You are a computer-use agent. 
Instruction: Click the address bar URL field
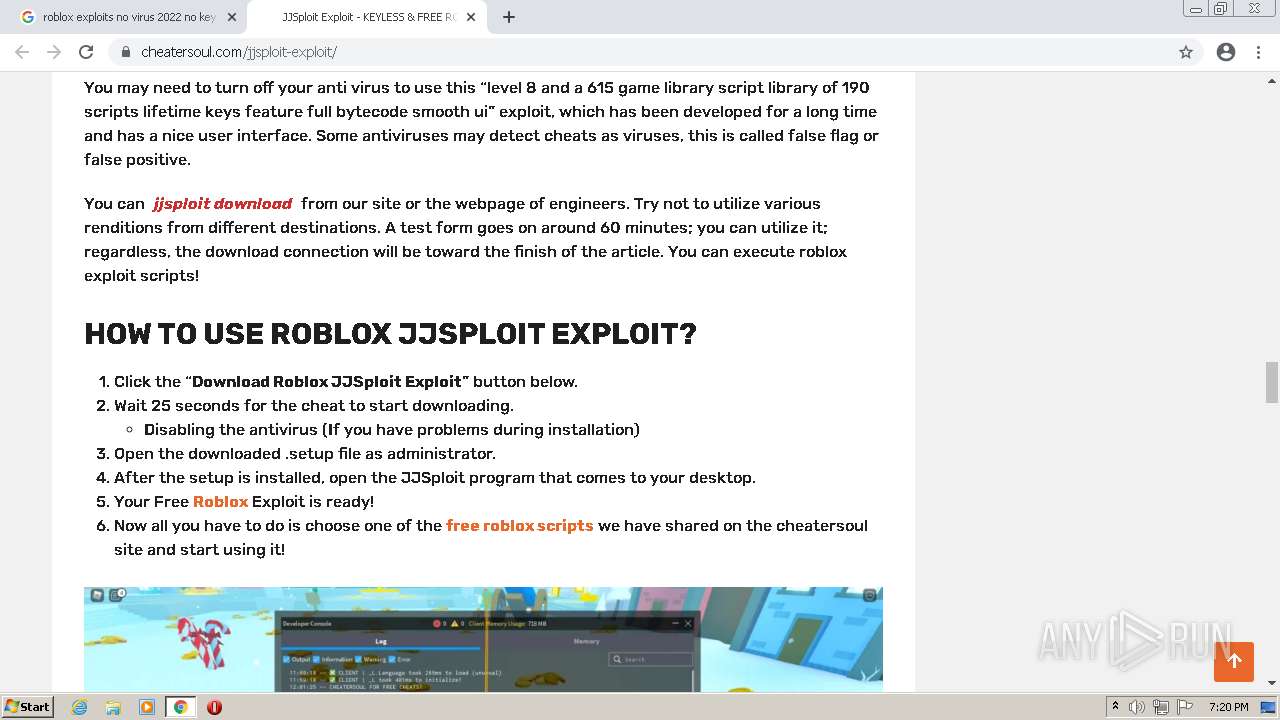640,52
